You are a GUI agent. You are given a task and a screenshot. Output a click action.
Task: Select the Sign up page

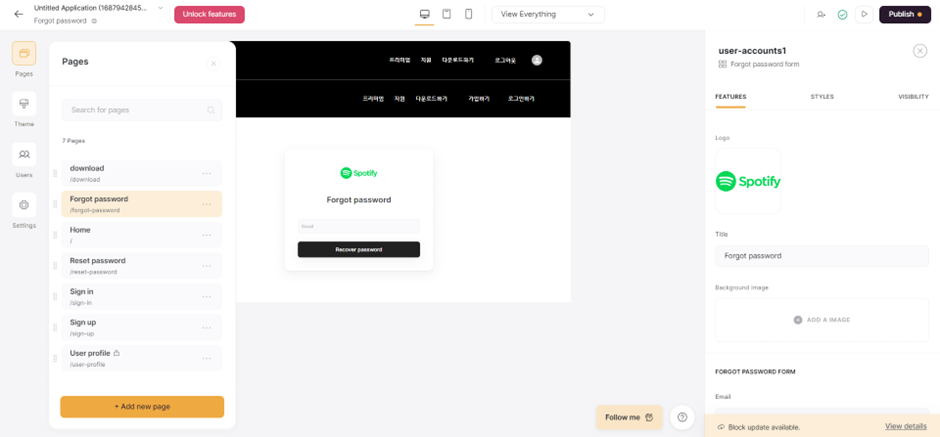[141, 327]
